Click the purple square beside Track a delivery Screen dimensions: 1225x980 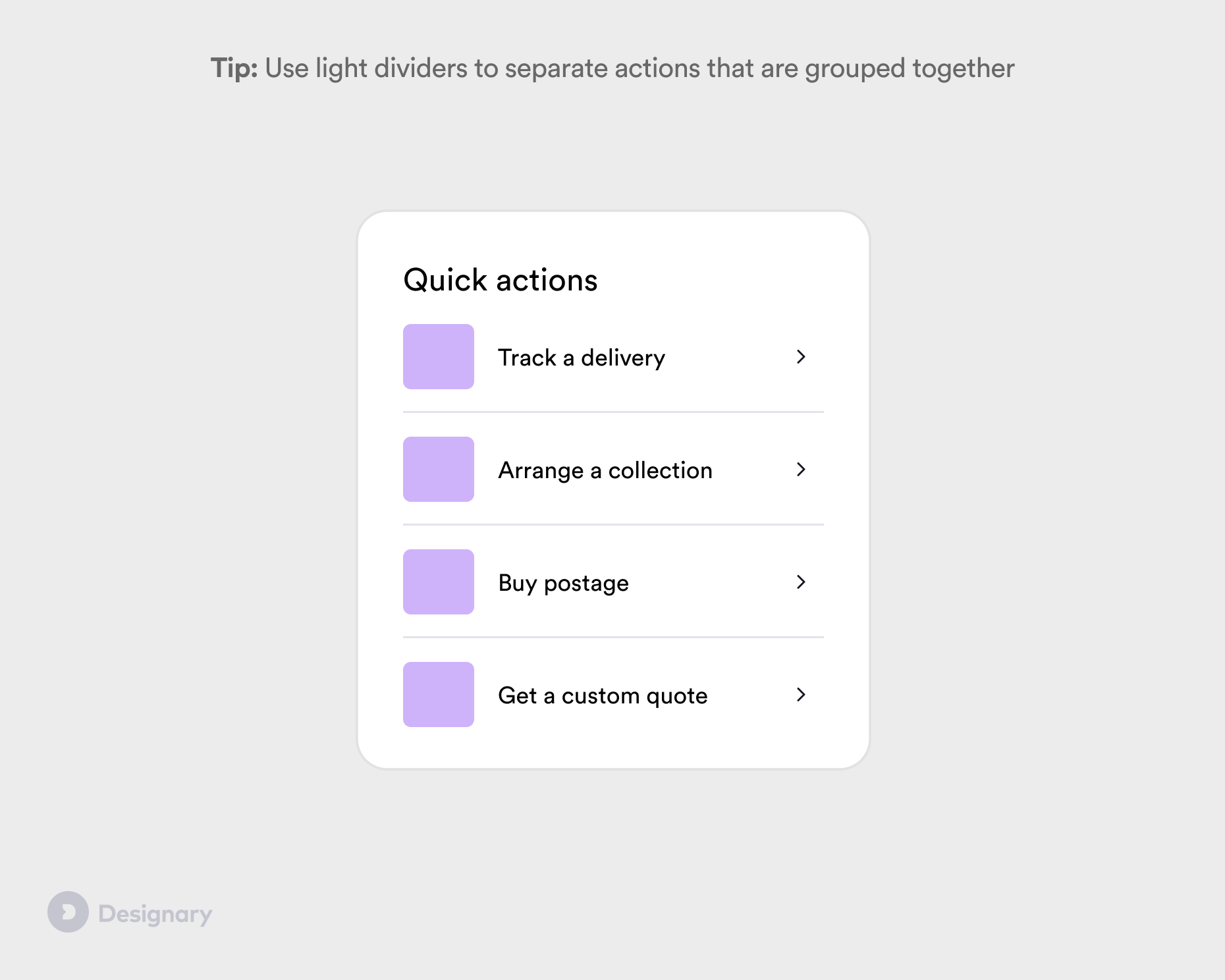pyautogui.click(x=438, y=356)
